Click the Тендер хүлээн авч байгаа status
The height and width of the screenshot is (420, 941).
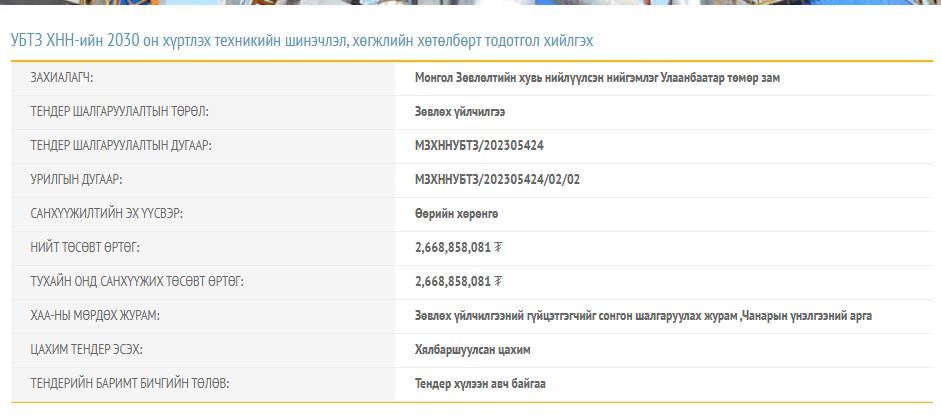[480, 383]
